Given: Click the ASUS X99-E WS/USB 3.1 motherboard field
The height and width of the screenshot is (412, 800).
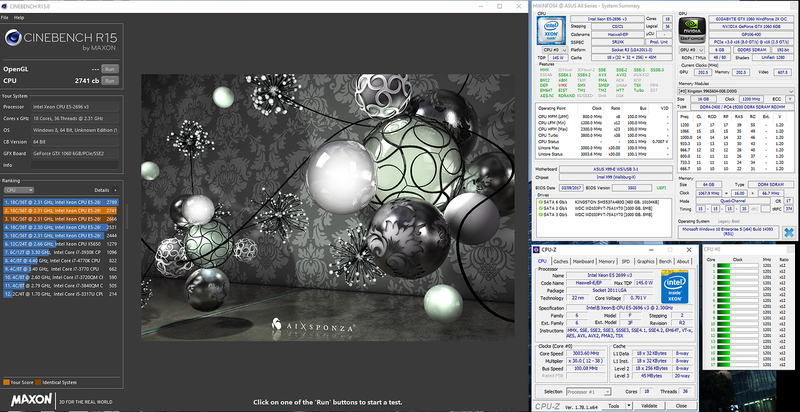Looking at the screenshot, I should click(616, 169).
